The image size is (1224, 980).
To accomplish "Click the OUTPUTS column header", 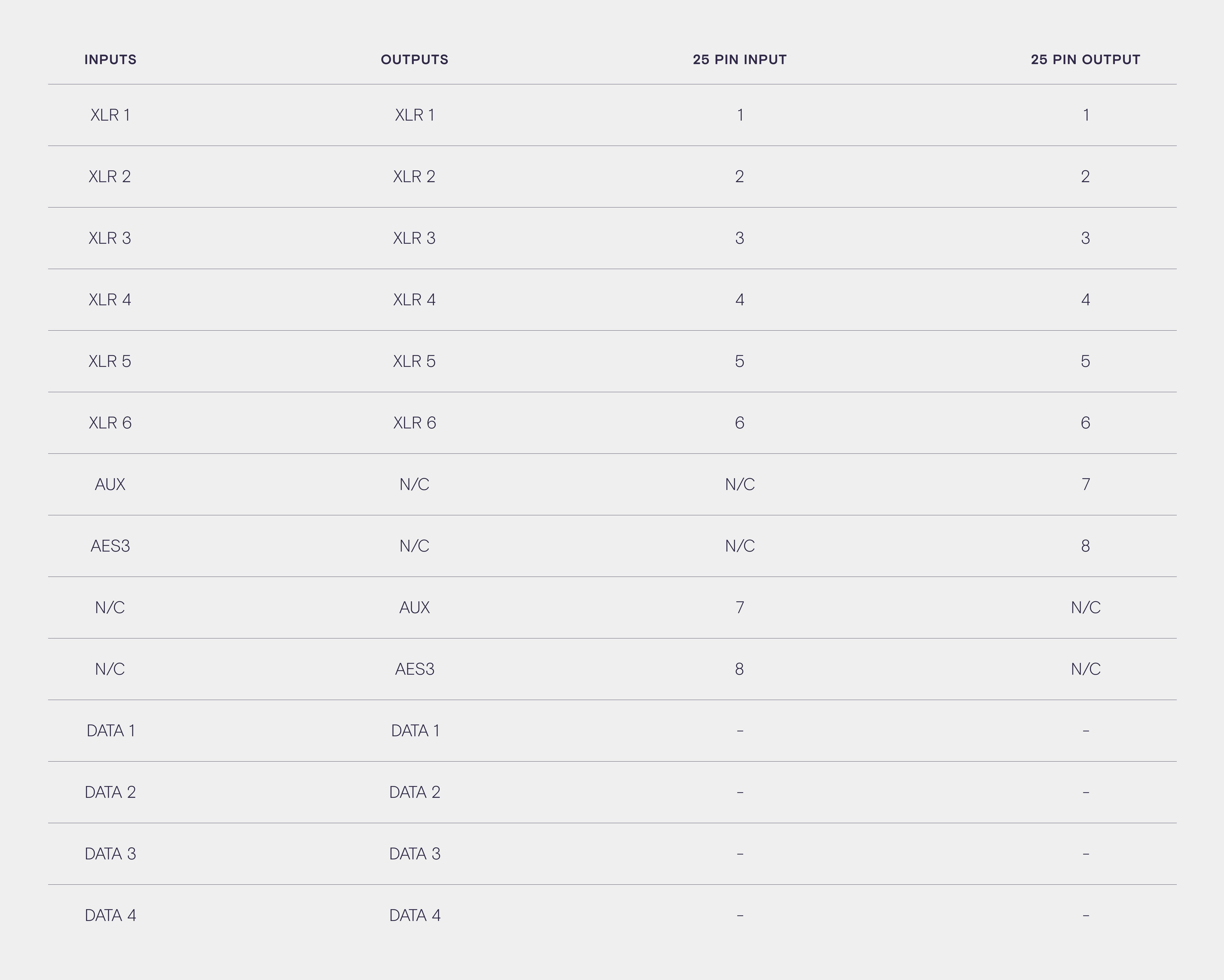I will pyautogui.click(x=414, y=60).
